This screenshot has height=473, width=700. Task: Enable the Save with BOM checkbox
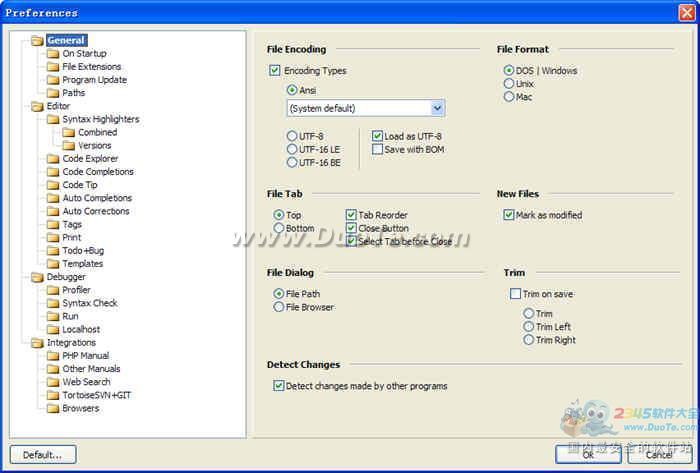click(378, 149)
